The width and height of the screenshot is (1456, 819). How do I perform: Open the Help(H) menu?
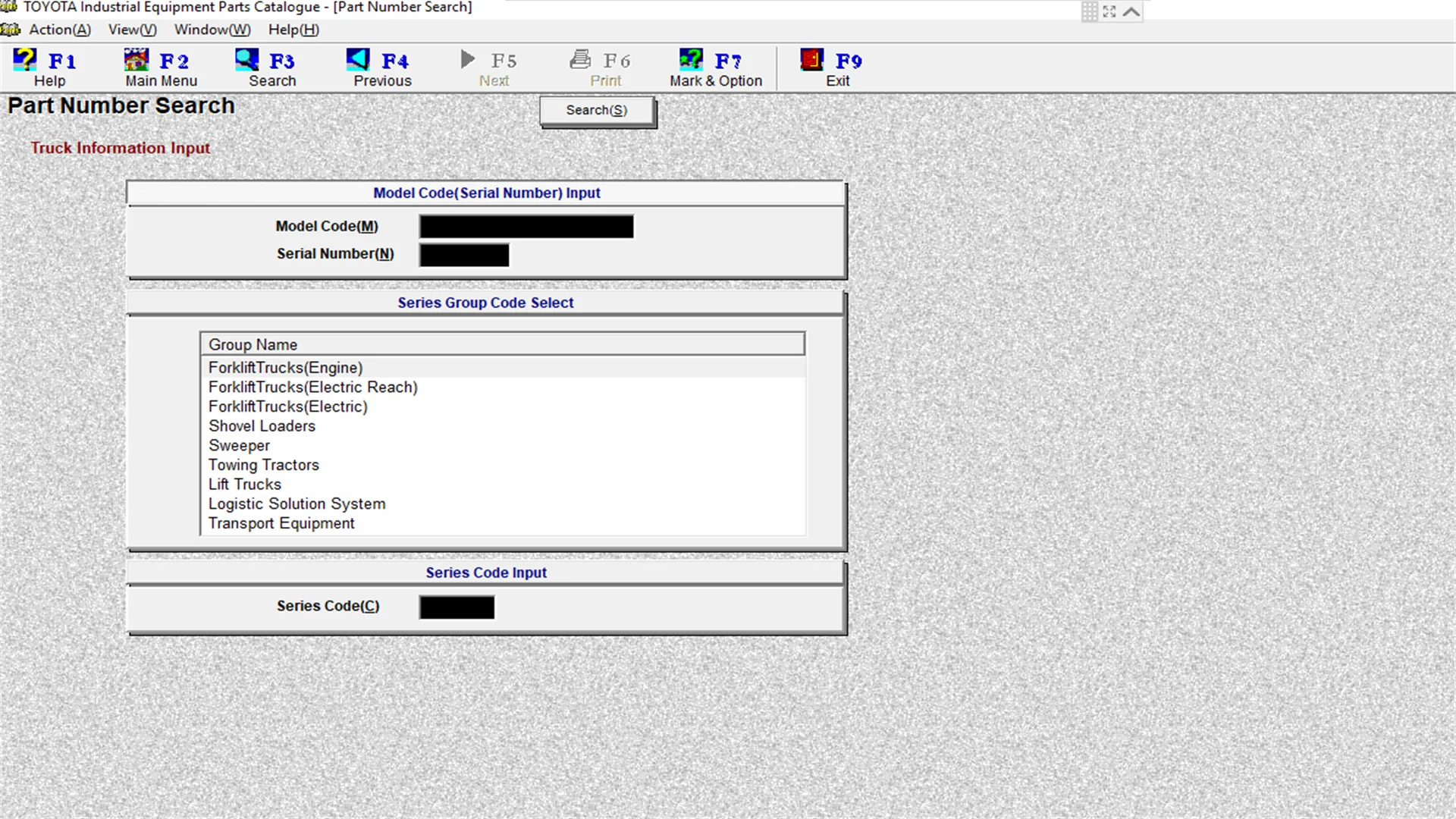click(293, 30)
